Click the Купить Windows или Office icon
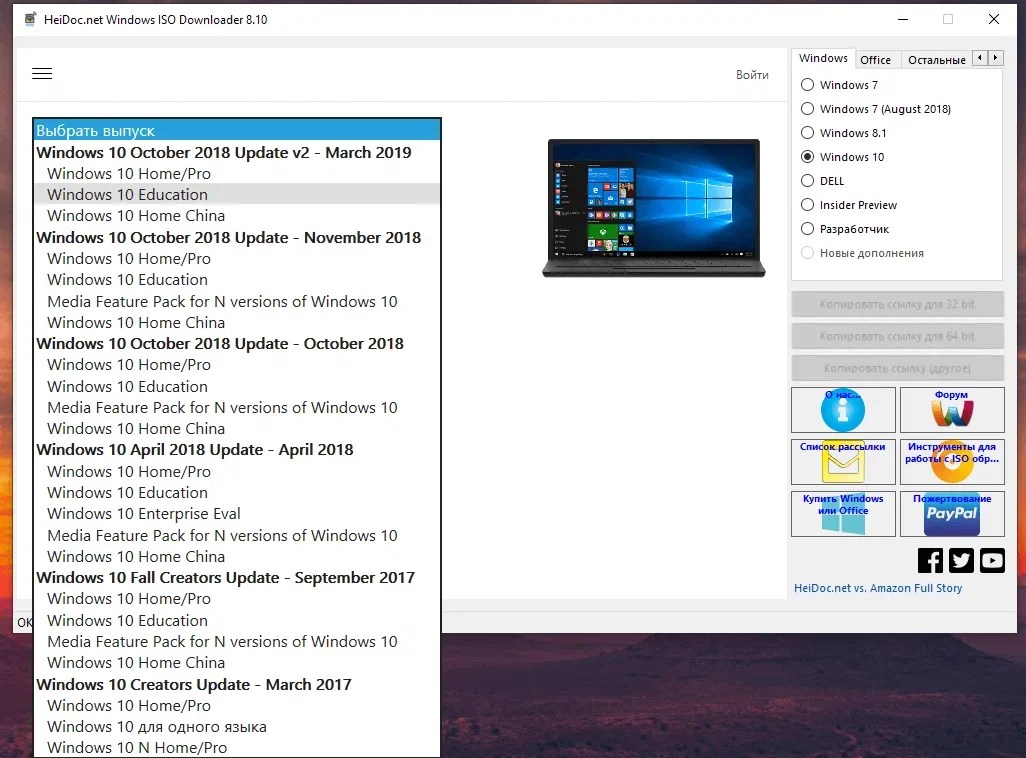The image size is (1026, 758). 843,513
